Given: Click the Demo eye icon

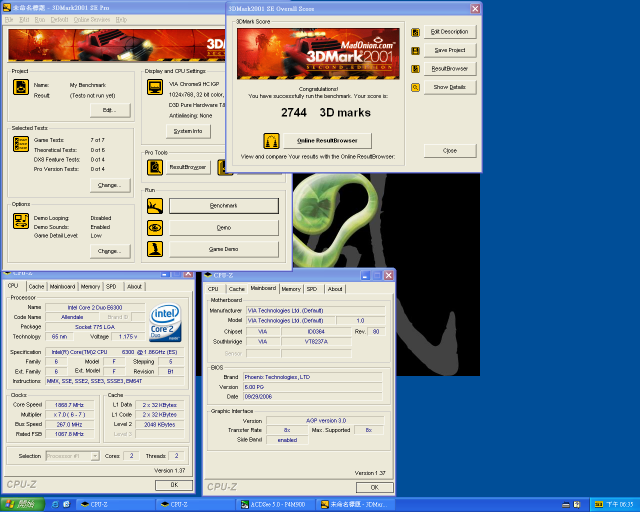Looking at the screenshot, I should click(x=155, y=228).
